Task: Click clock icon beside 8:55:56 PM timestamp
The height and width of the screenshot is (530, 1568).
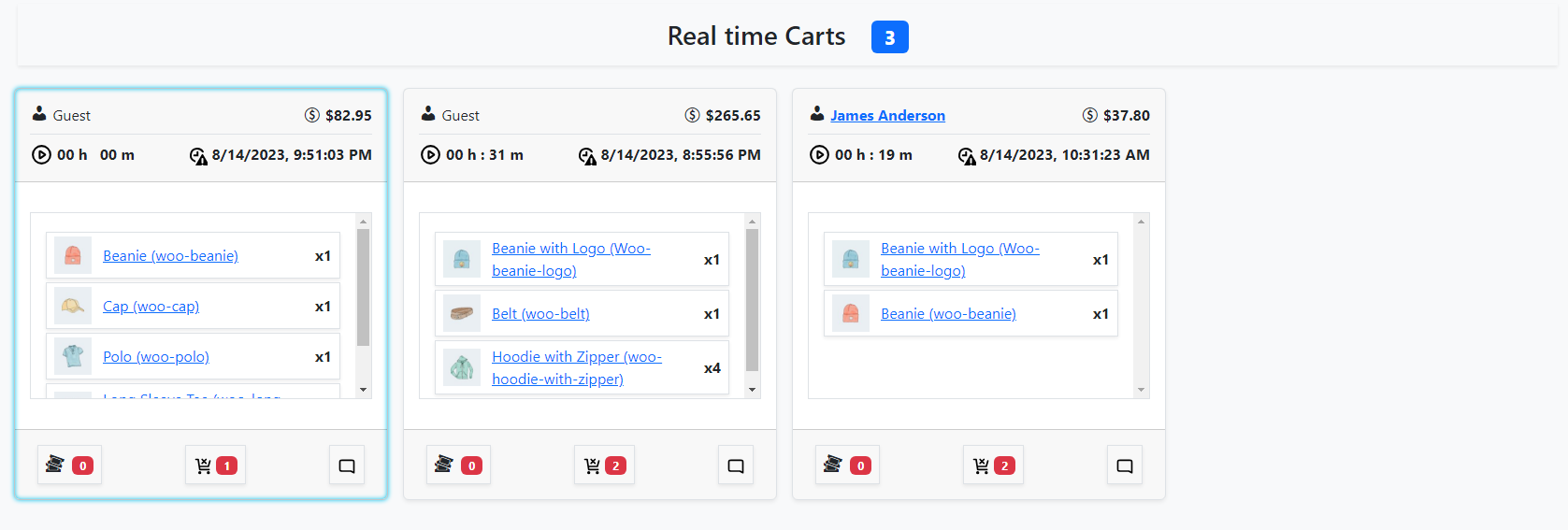Action: point(587,156)
